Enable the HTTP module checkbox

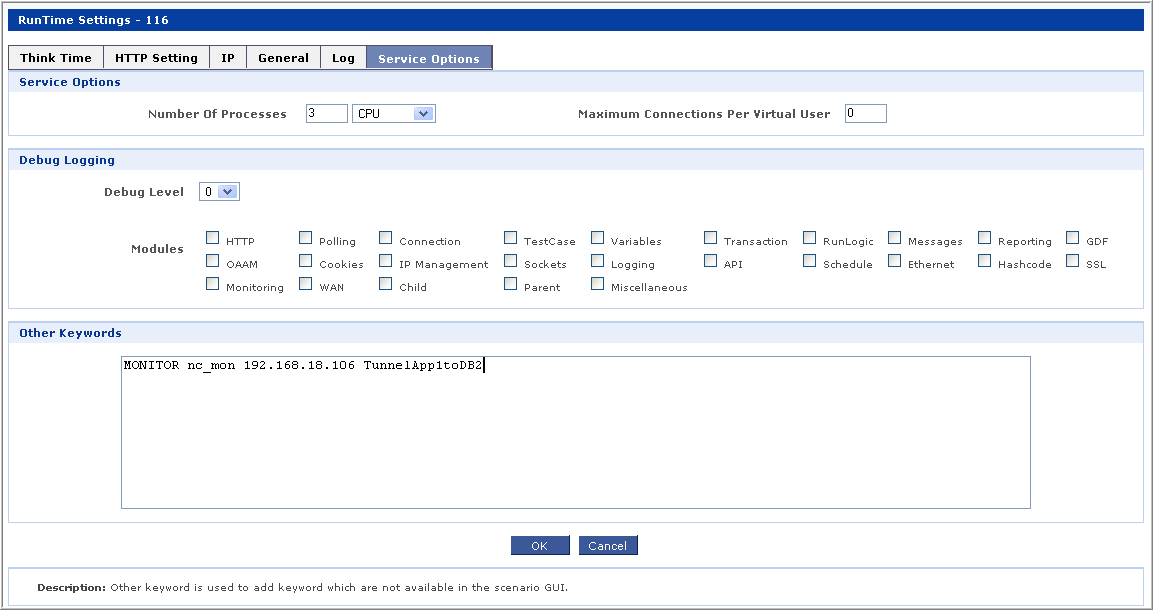pyautogui.click(x=212, y=239)
